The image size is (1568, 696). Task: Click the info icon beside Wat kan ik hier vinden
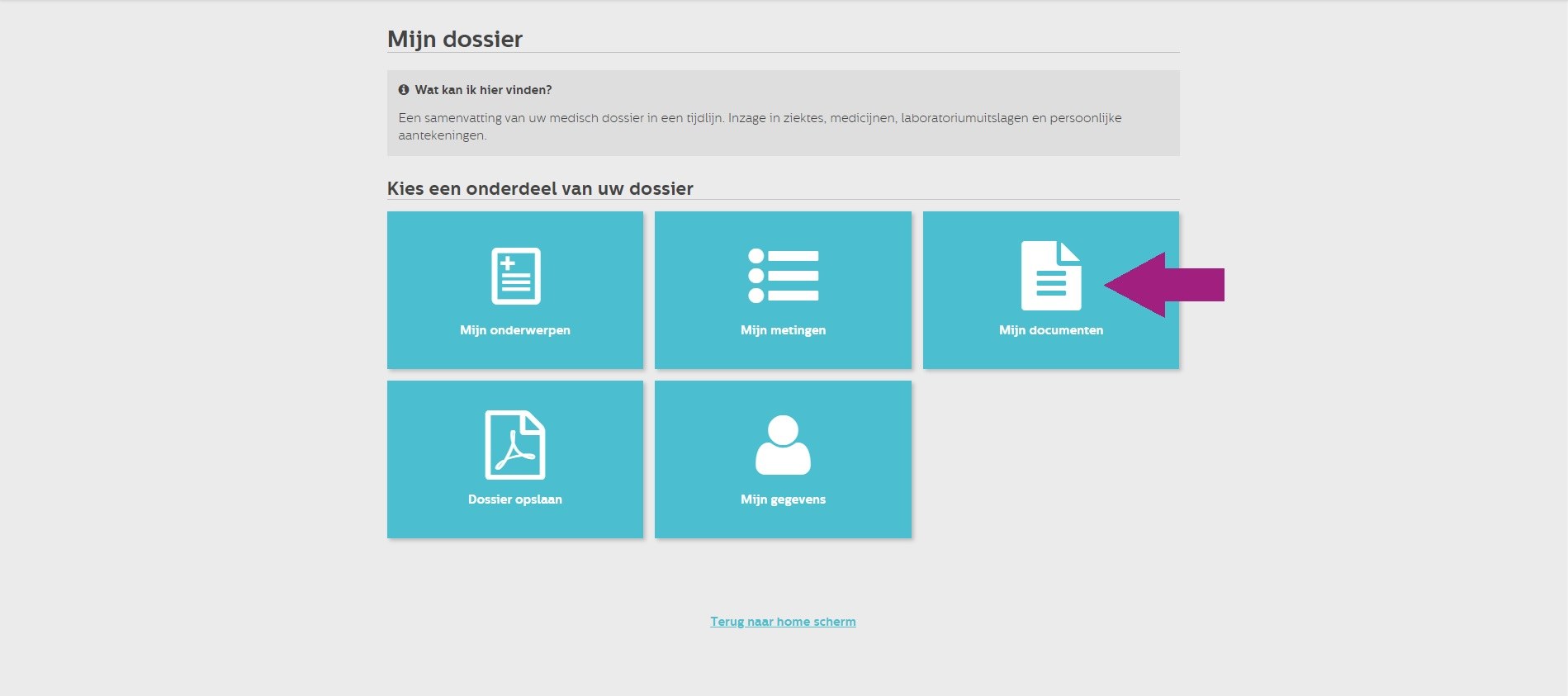(404, 90)
